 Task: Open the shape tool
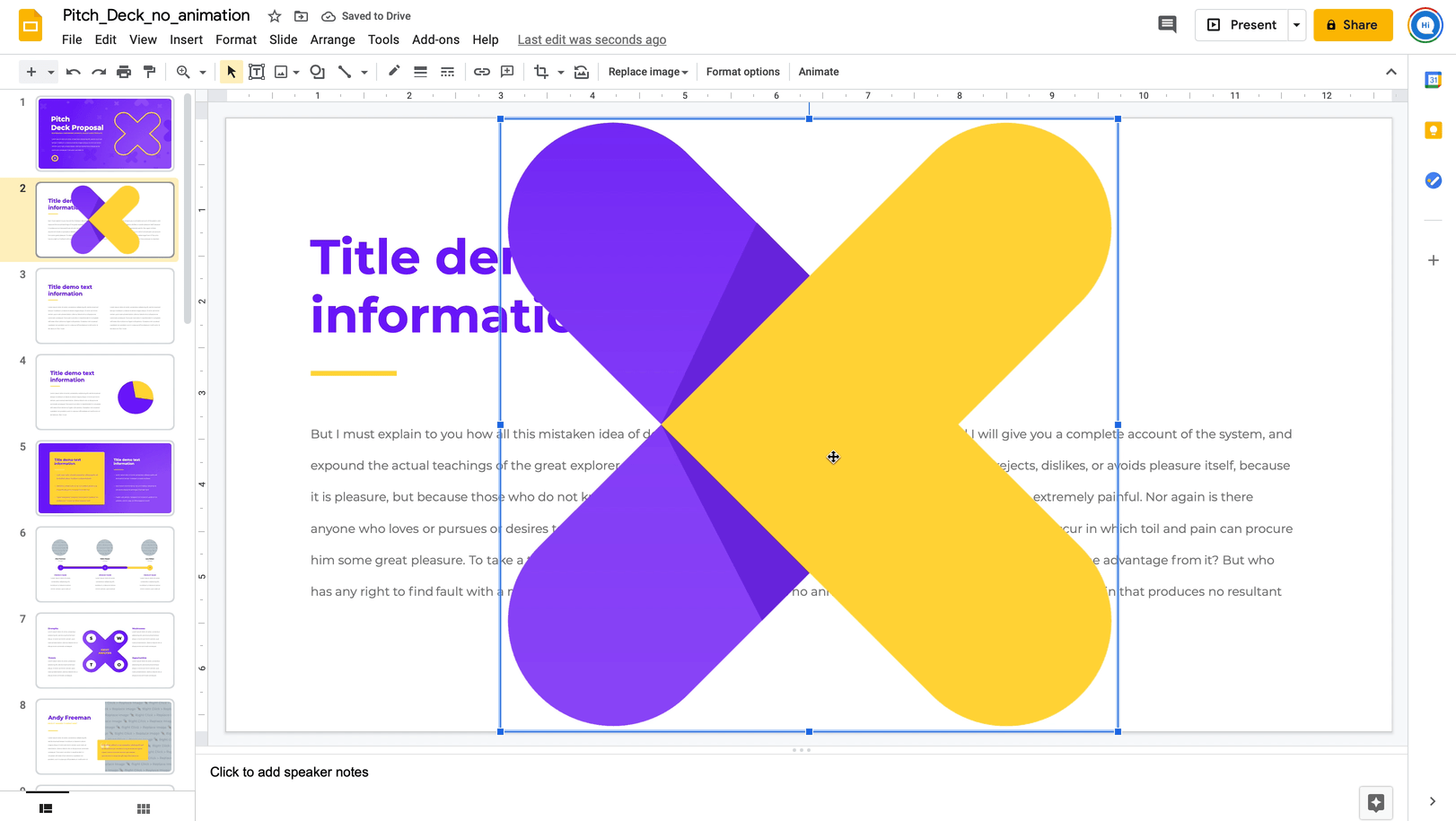point(318,72)
